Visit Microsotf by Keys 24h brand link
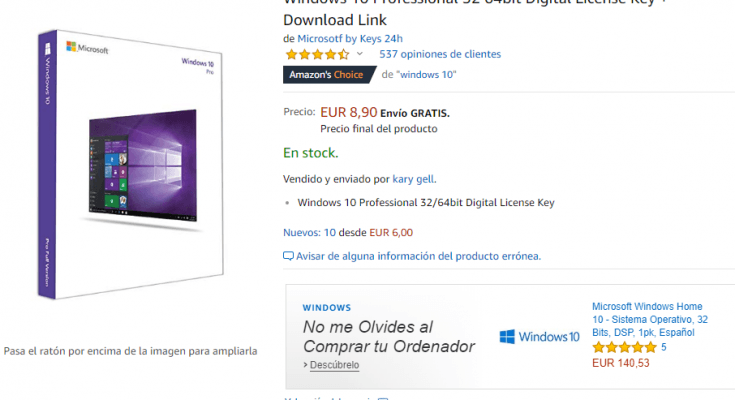 [350, 38]
